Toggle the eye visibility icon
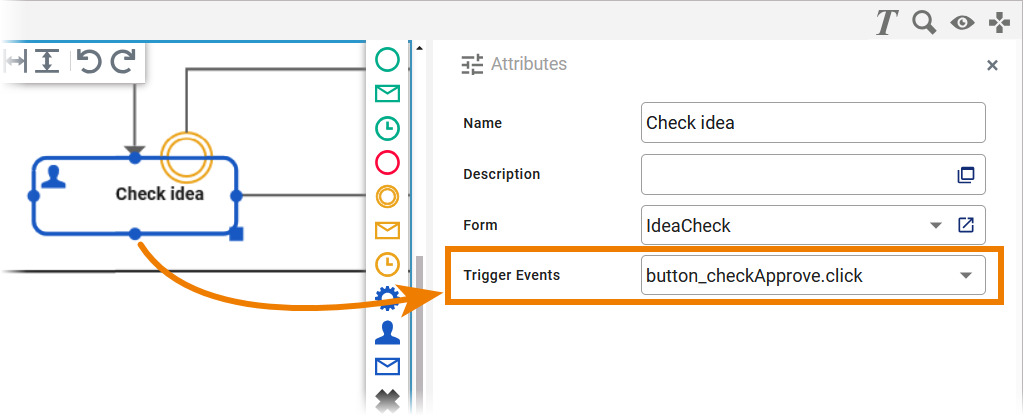The image size is (1023, 416). pos(962,23)
